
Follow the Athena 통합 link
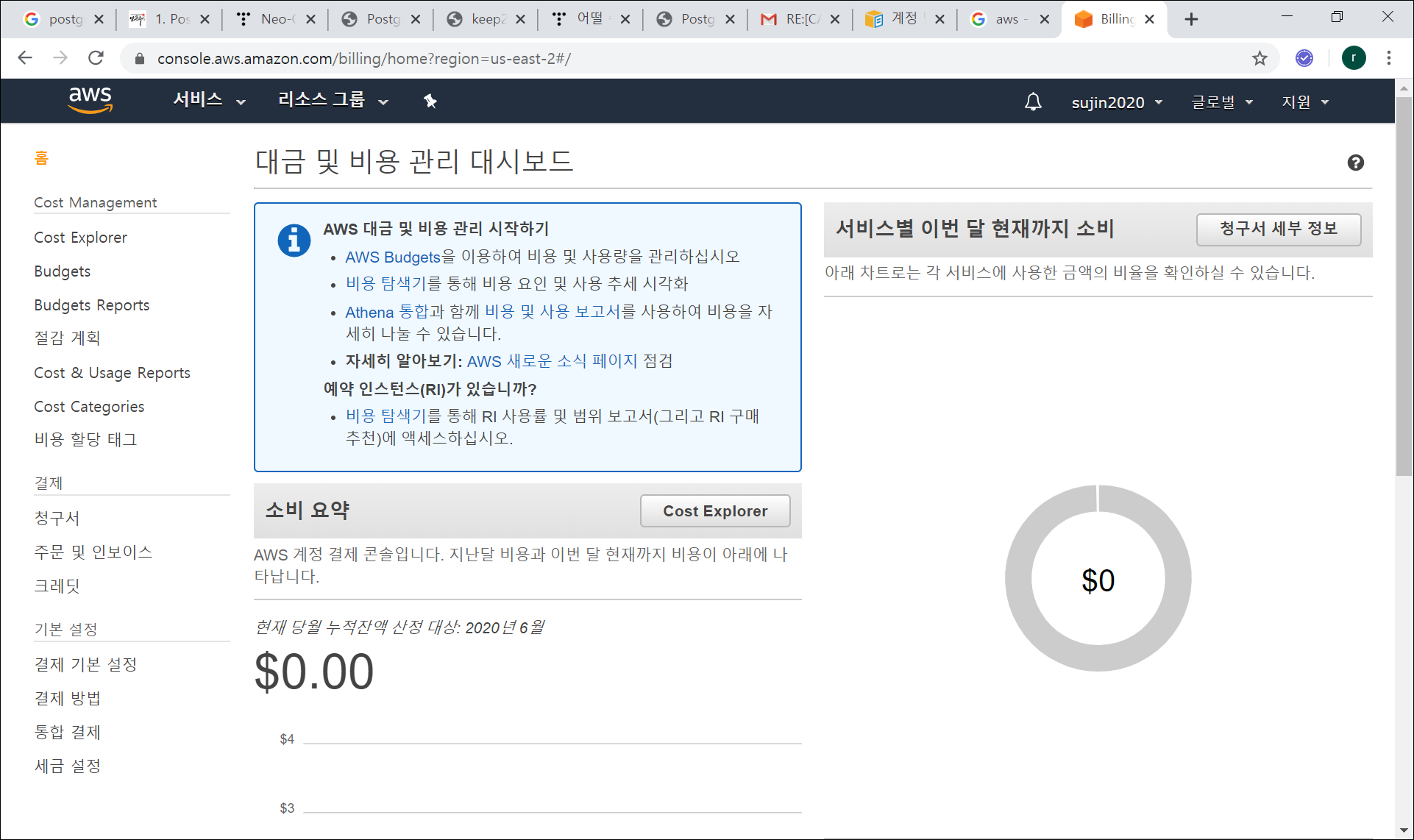[387, 312]
